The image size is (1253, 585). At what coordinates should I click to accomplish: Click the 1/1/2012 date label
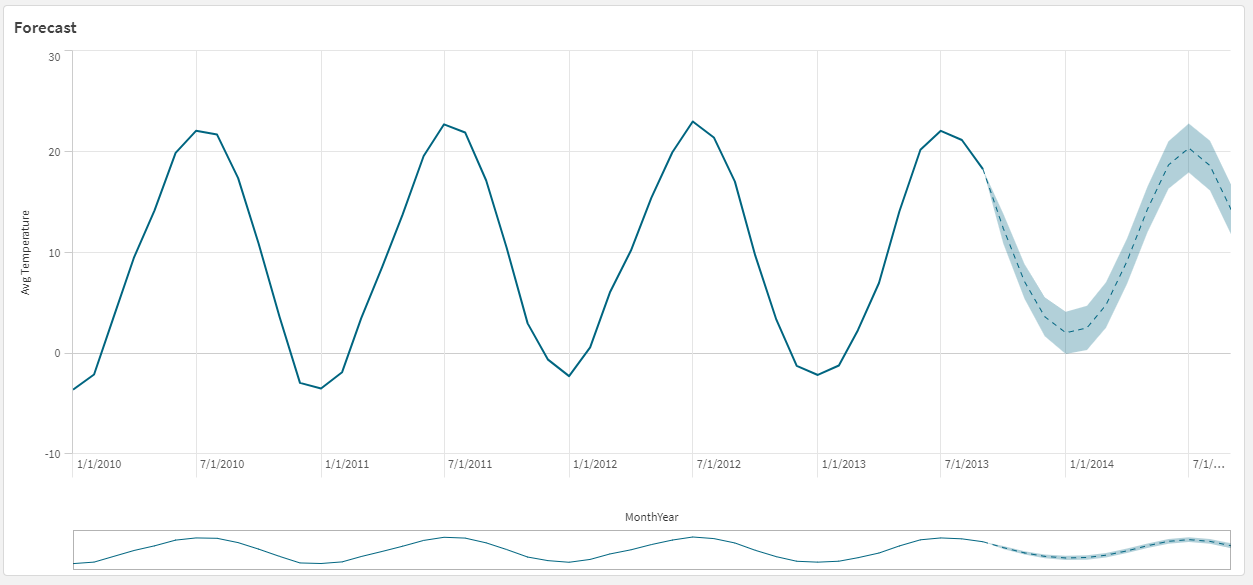click(x=595, y=464)
